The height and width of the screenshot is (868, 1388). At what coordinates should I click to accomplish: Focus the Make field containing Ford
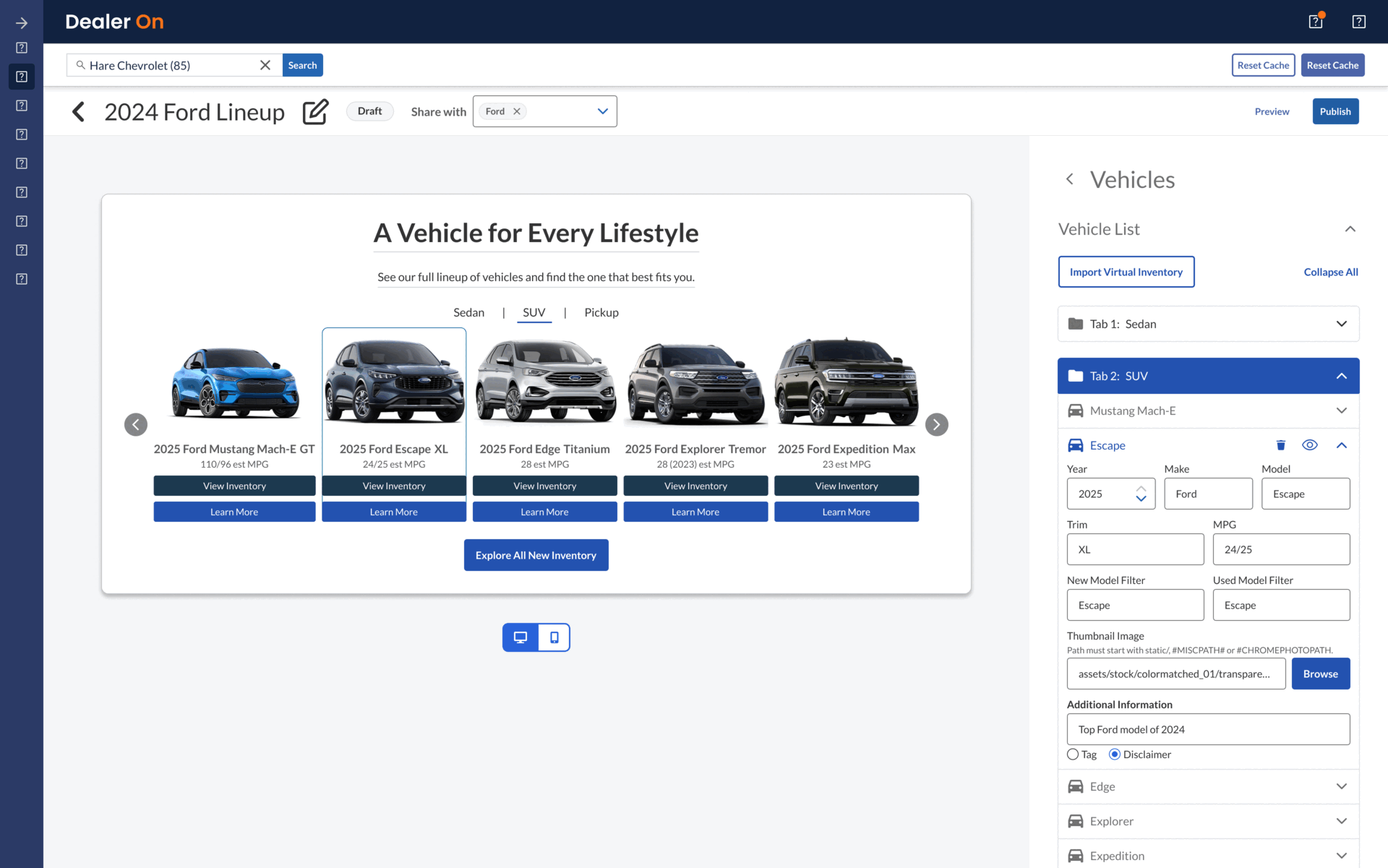pos(1208,494)
